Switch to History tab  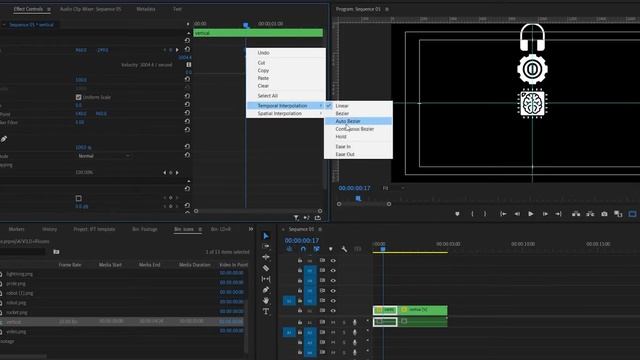[50, 229]
